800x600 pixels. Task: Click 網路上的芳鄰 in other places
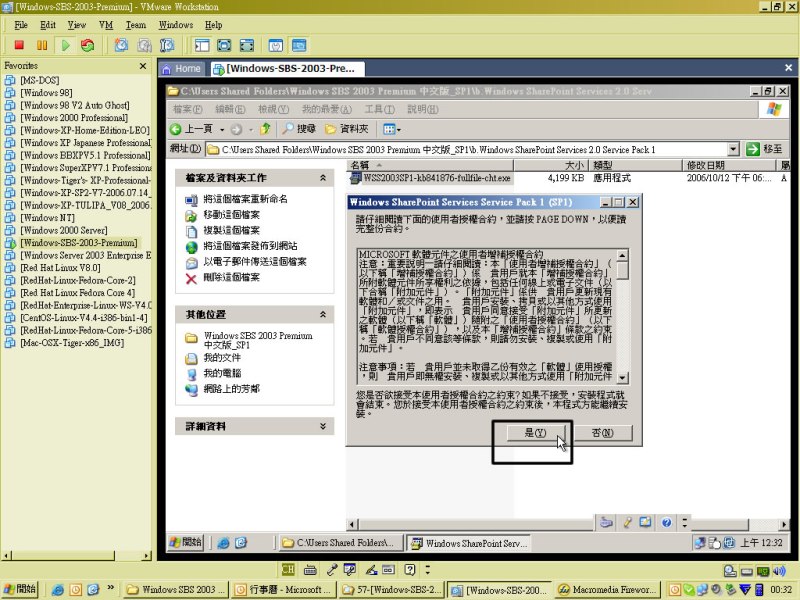(x=232, y=389)
